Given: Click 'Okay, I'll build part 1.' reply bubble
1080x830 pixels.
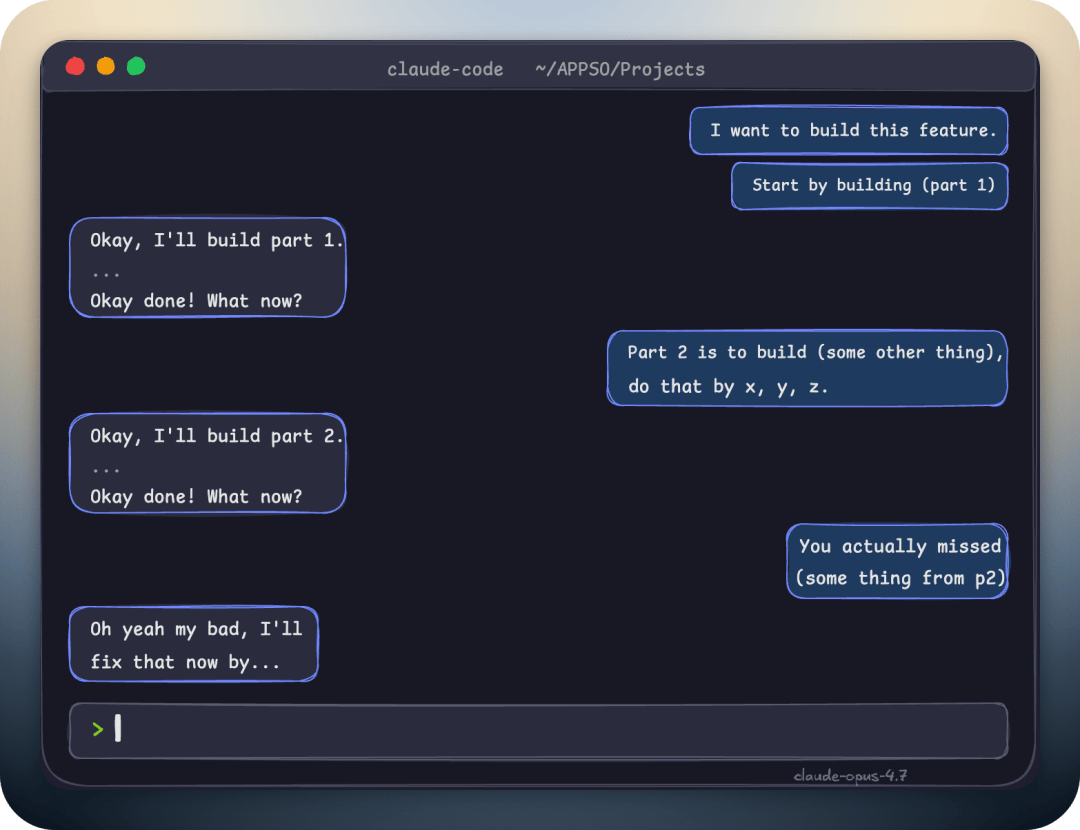Looking at the screenshot, I should click(207, 268).
